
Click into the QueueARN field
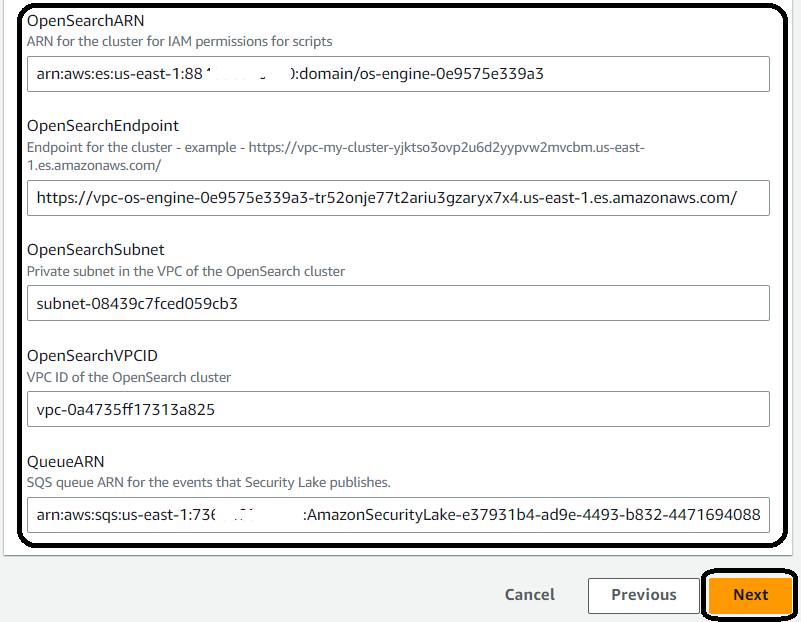coord(398,515)
